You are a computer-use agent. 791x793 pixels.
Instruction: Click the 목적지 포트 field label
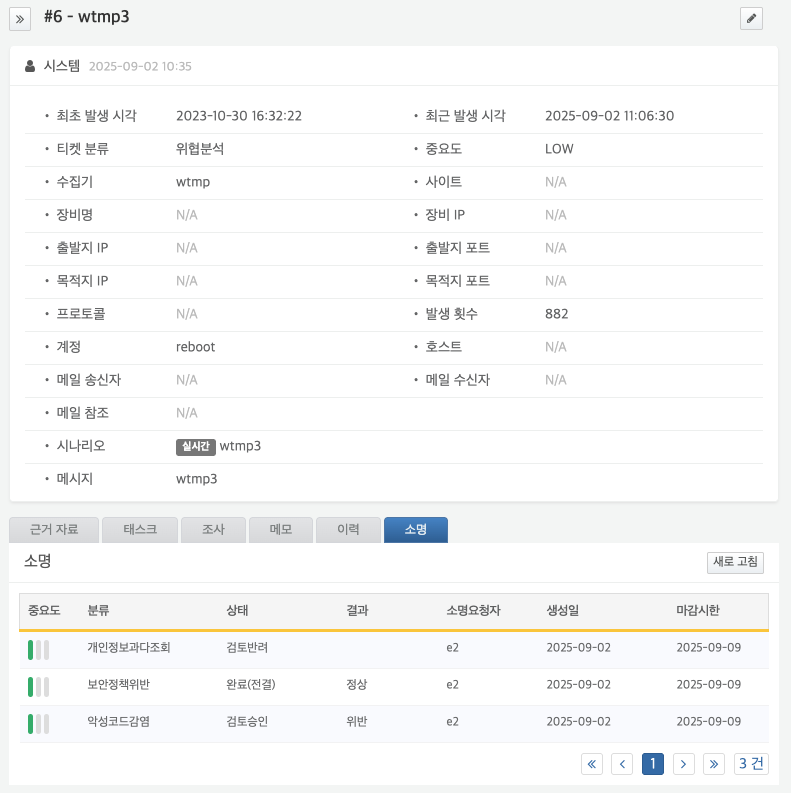point(458,281)
